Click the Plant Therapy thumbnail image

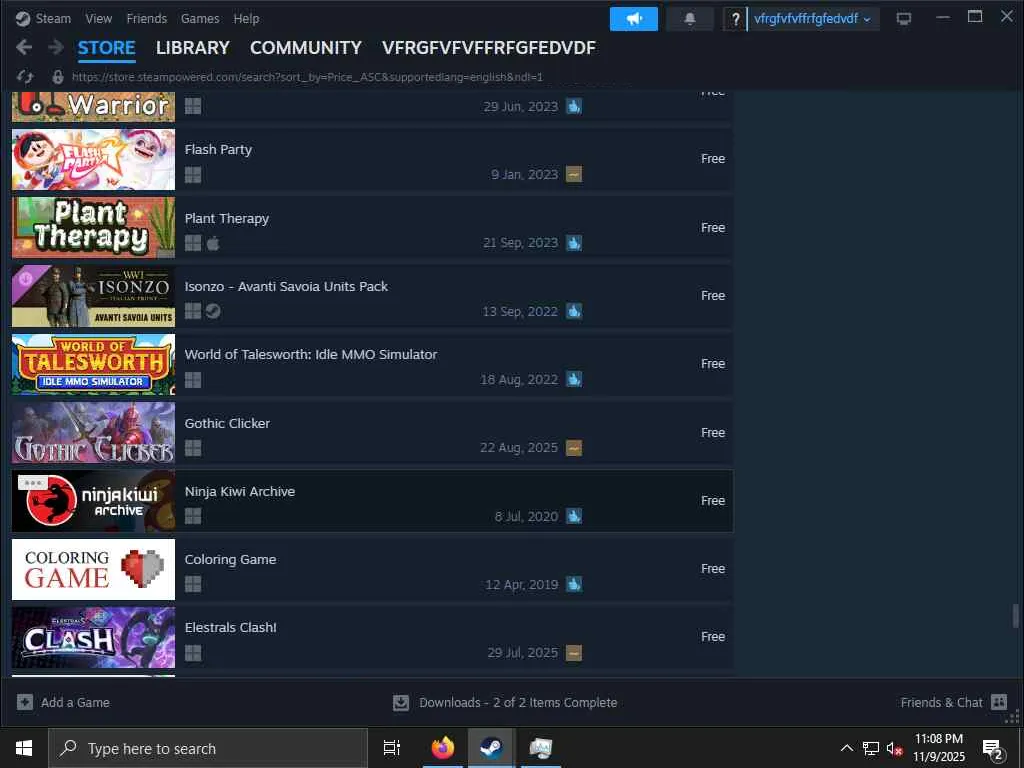tap(93, 228)
